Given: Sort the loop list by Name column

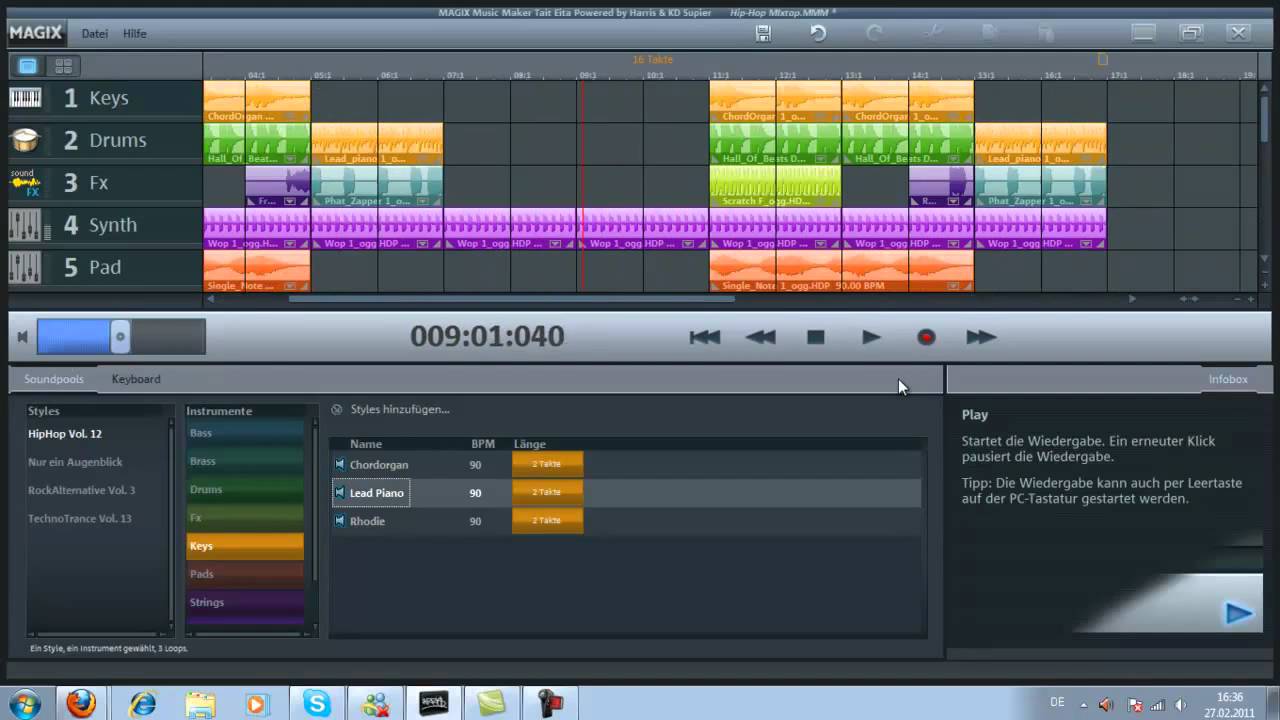Looking at the screenshot, I should tap(366, 444).
